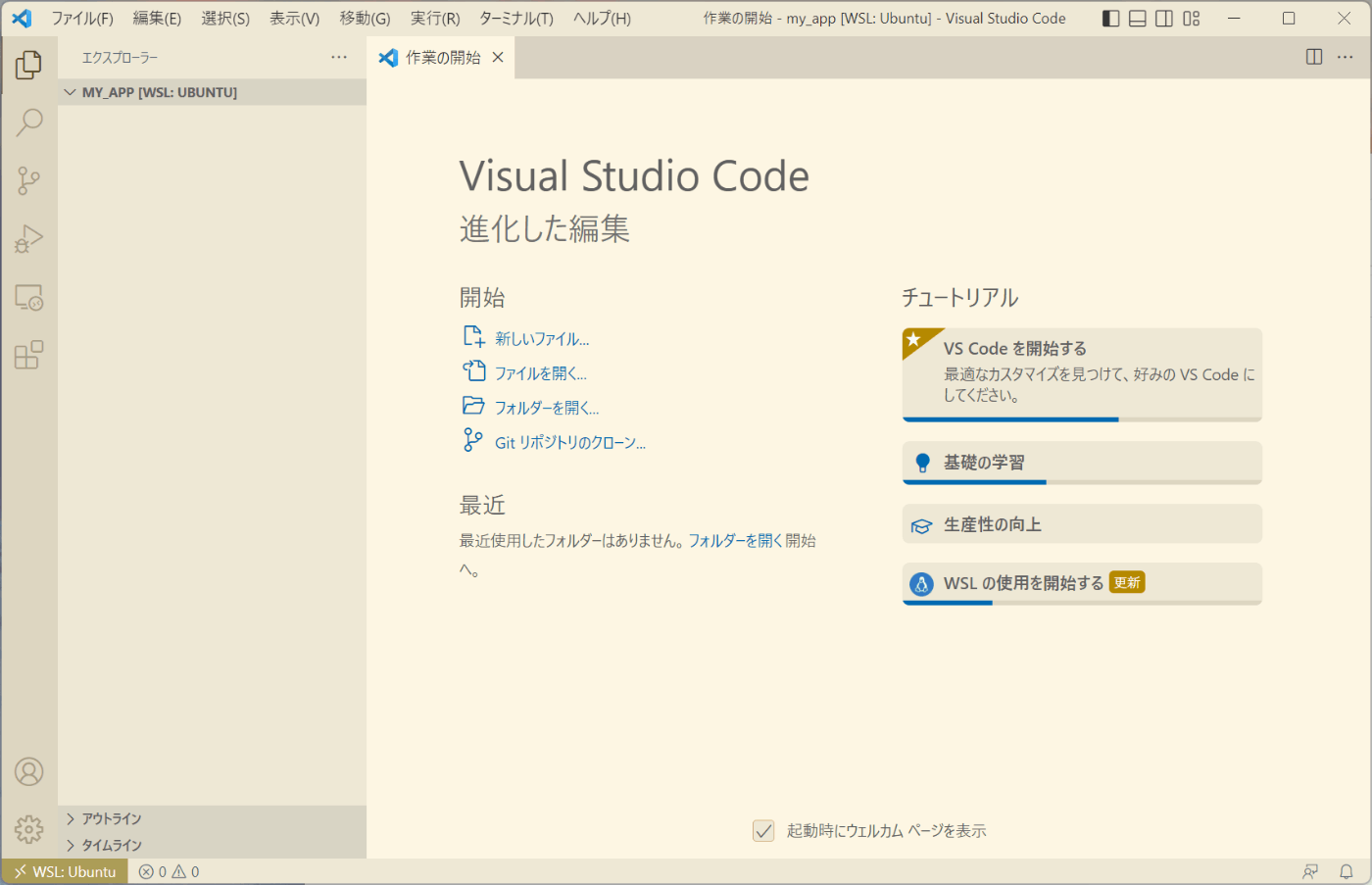This screenshot has height=885, width=1372.
Task: Click フォルダーを開く link under 最近
Action: [735, 540]
